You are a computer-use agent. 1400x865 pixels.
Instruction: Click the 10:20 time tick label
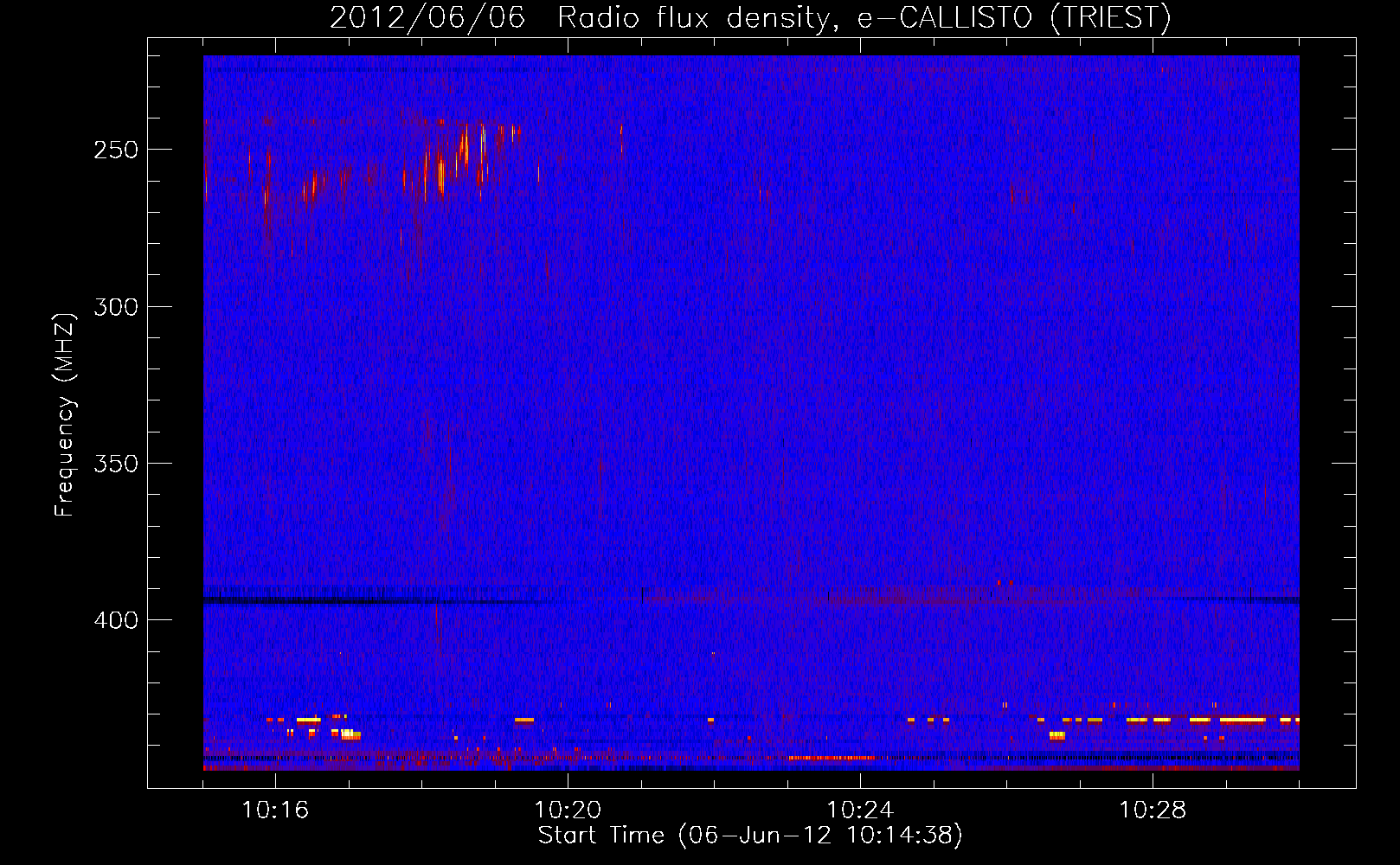tap(568, 811)
